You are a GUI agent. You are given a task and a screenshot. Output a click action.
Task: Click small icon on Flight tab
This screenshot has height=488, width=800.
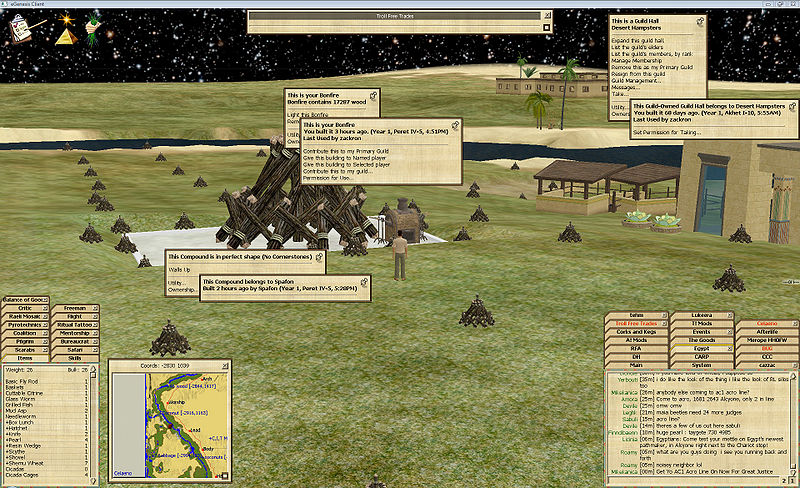point(95,317)
